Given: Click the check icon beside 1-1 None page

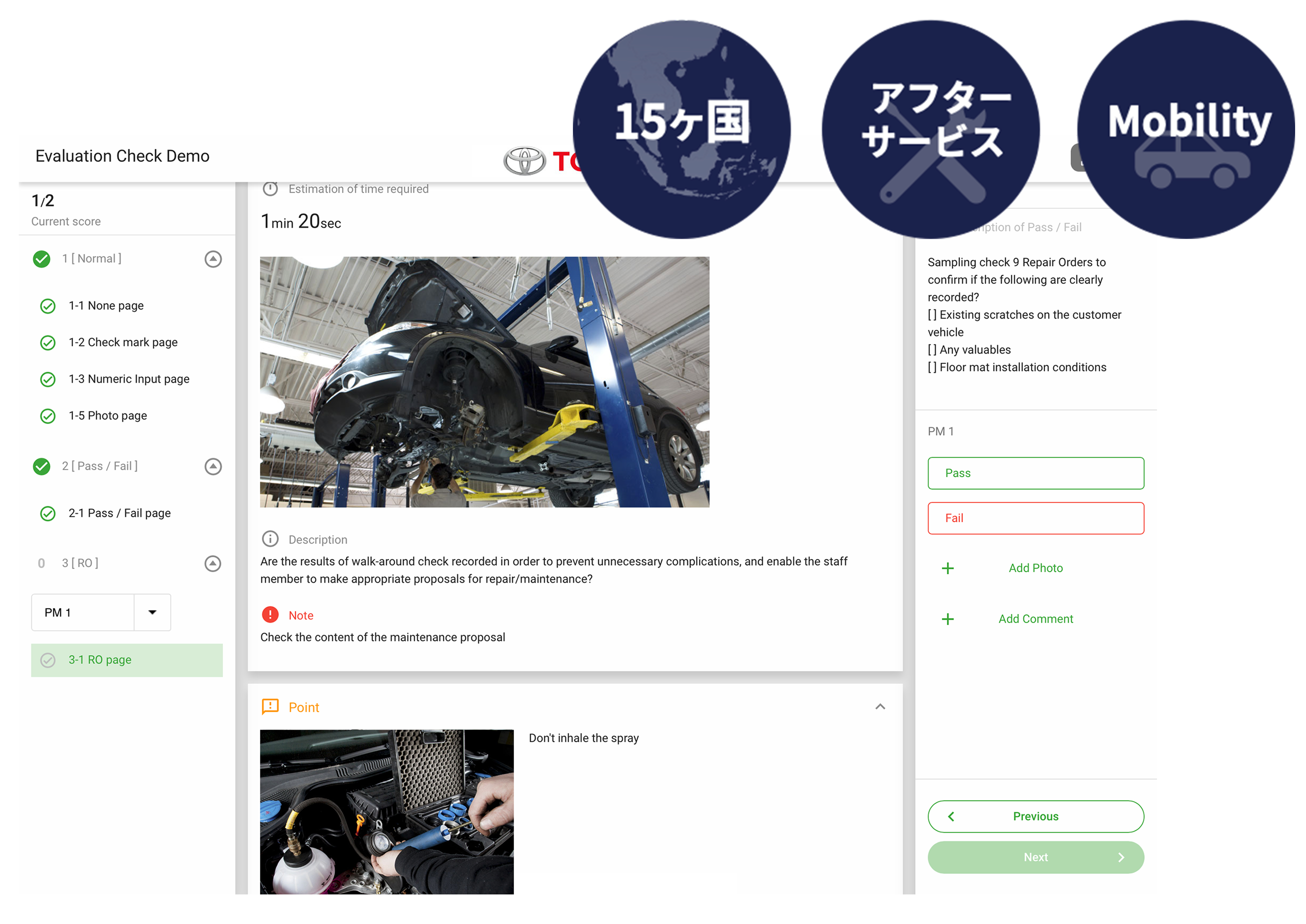Looking at the screenshot, I should 48,306.
